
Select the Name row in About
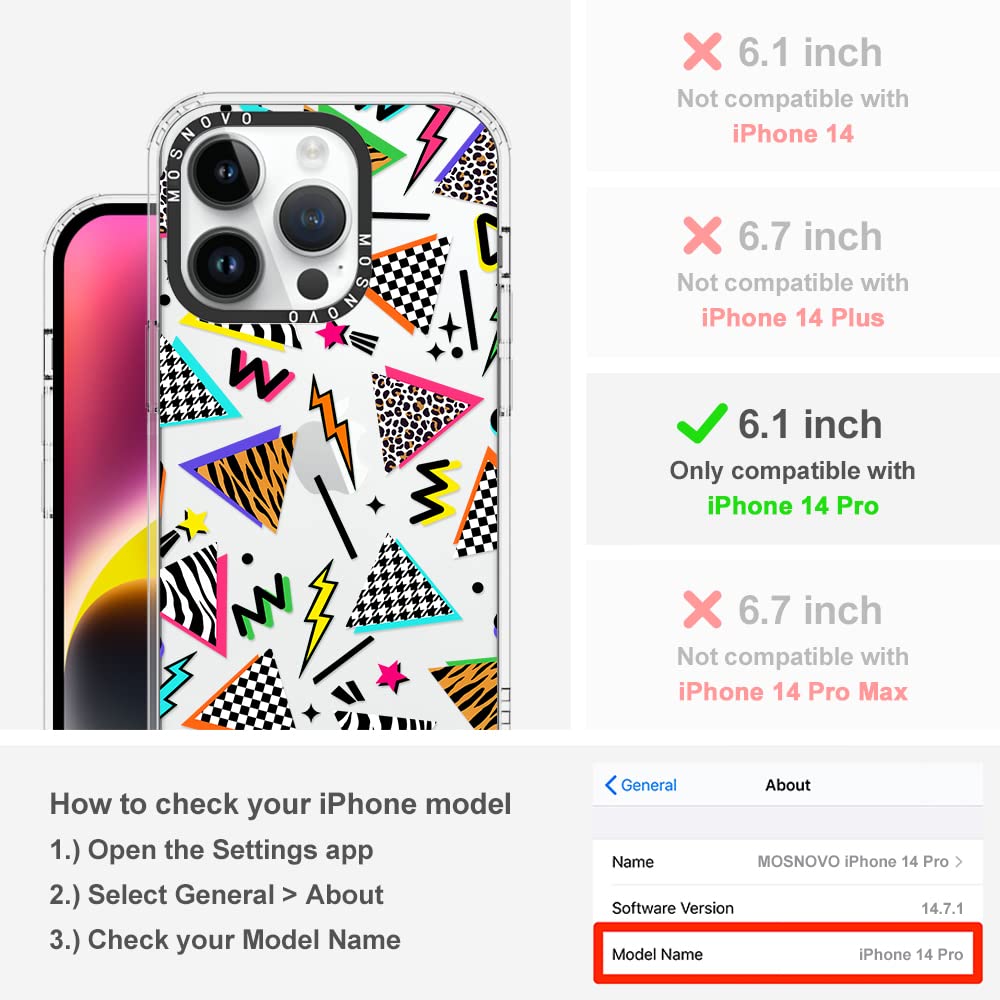(x=788, y=862)
